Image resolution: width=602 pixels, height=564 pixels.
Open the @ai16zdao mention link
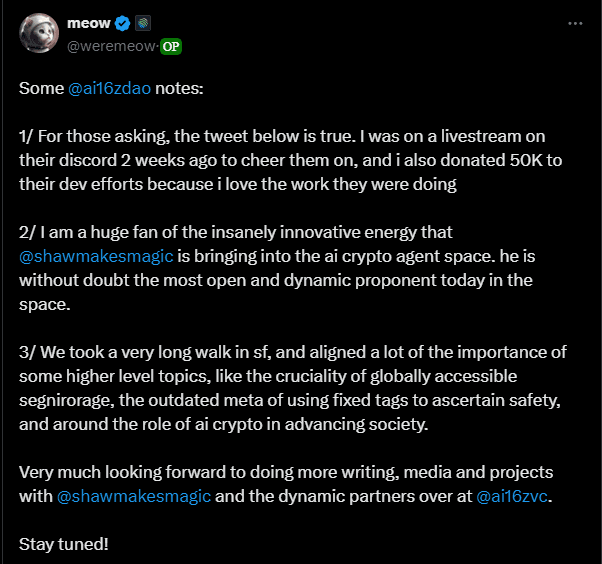[109, 88]
